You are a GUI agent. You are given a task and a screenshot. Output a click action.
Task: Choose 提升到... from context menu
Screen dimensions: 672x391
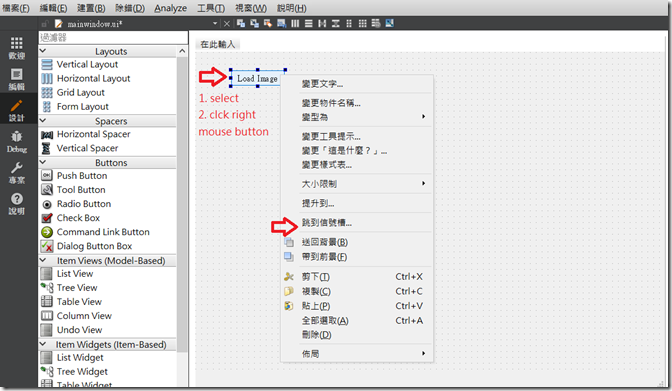[x=357, y=203]
